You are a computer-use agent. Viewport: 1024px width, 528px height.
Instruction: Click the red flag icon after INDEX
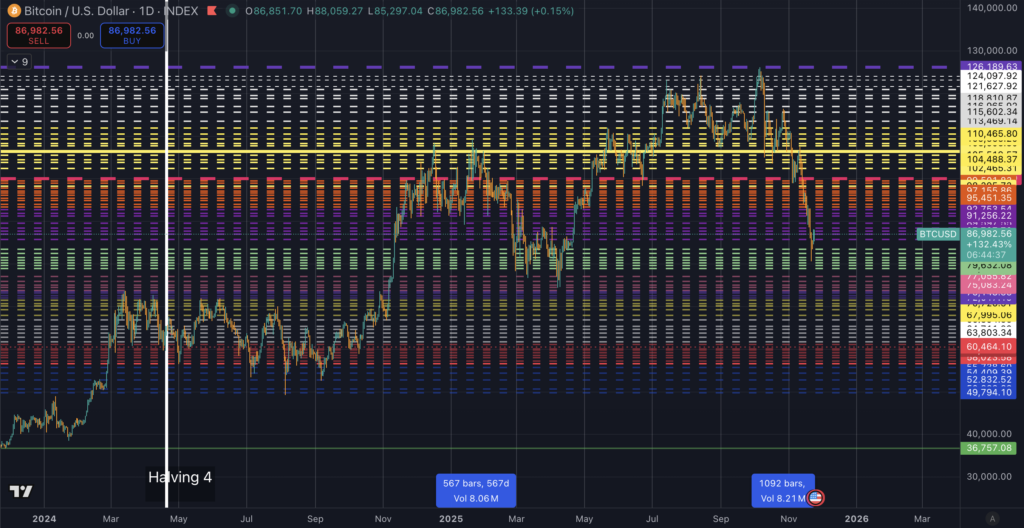[210, 11]
